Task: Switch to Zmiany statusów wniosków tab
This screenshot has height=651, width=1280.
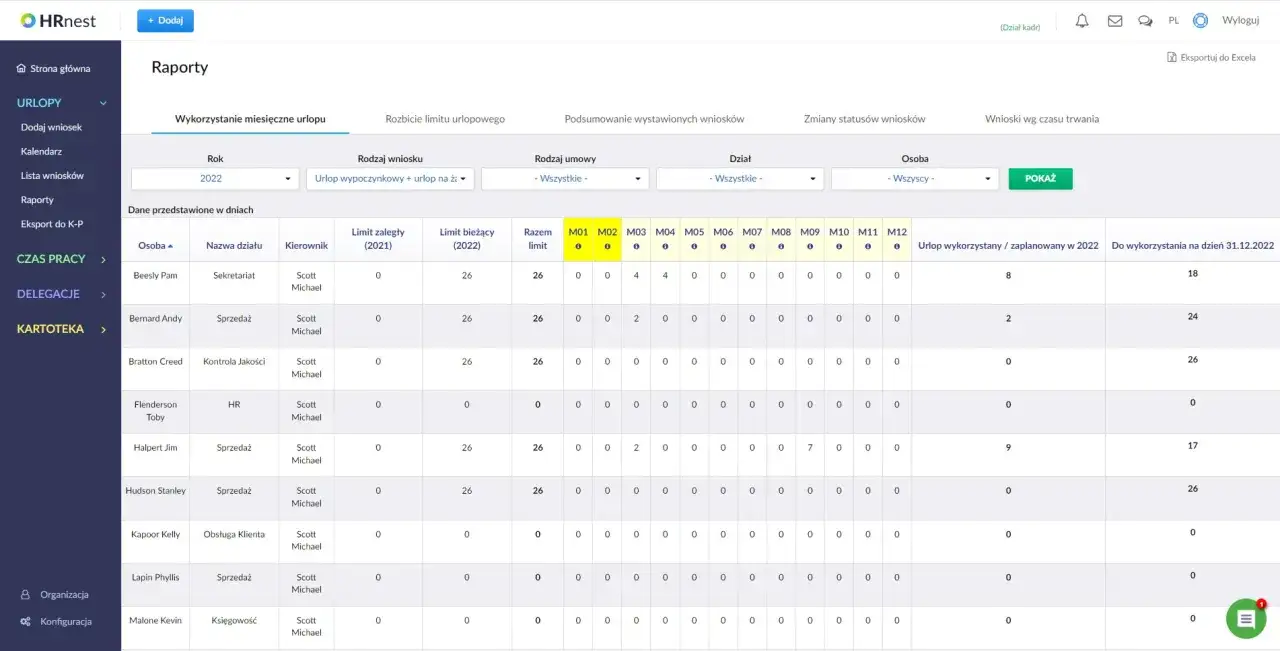Action: click(864, 119)
